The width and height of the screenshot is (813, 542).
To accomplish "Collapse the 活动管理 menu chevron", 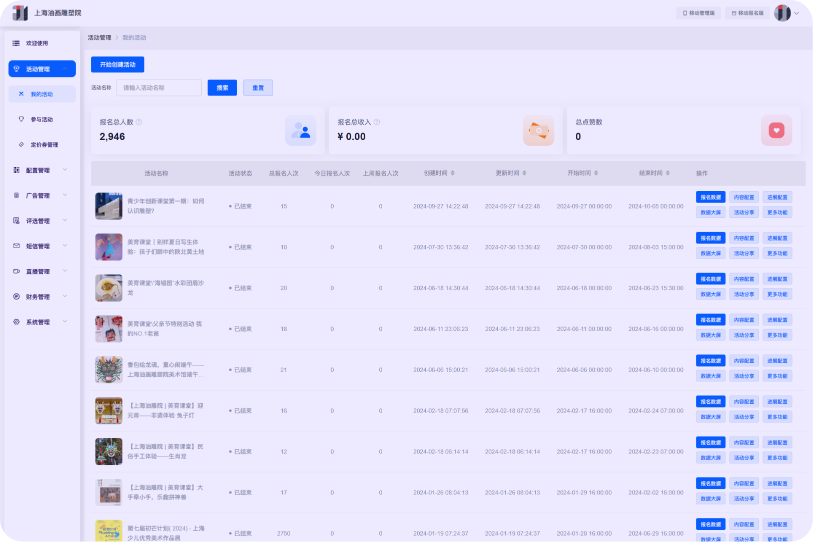I will coord(65,68).
